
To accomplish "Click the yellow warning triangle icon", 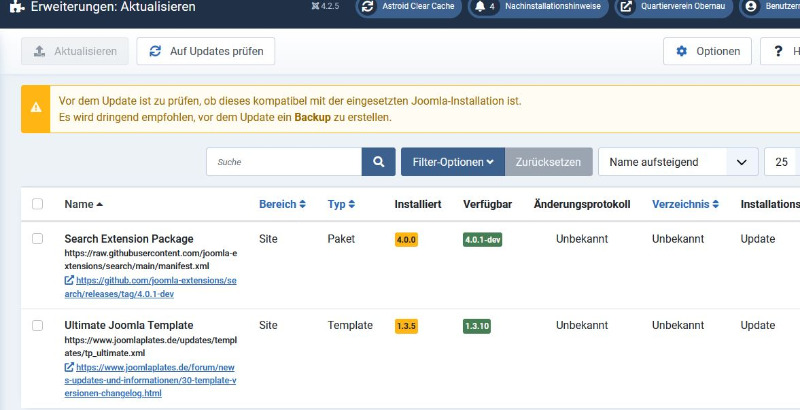I will pos(36,109).
